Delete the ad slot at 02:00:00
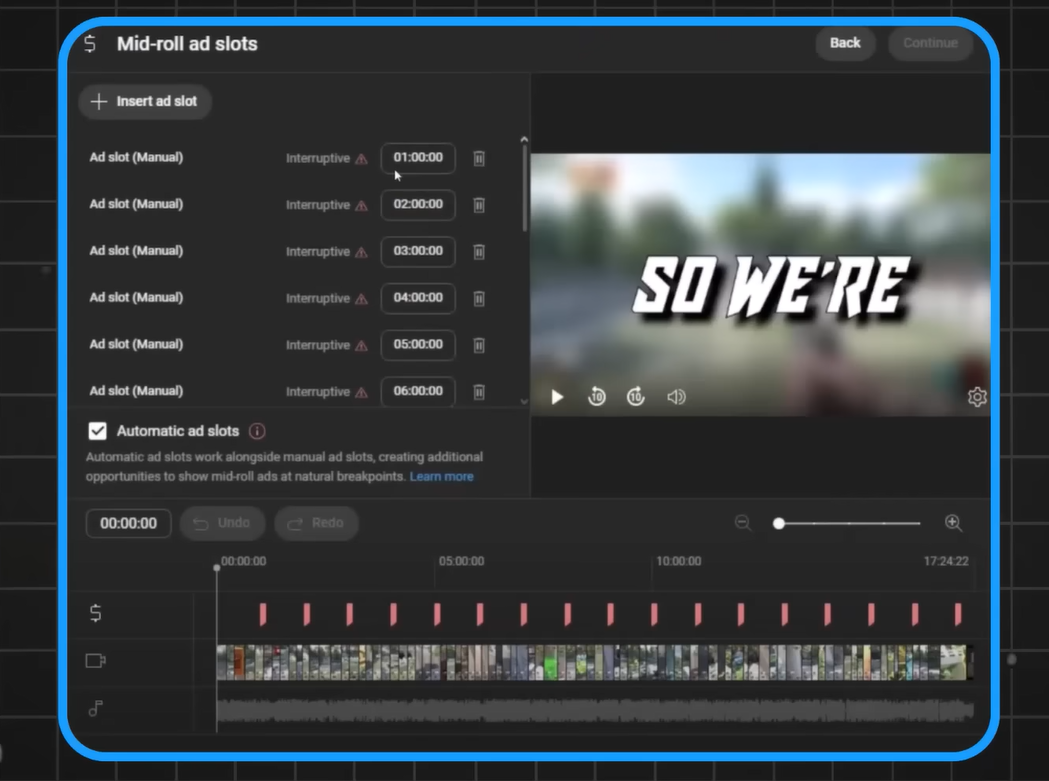 479,205
